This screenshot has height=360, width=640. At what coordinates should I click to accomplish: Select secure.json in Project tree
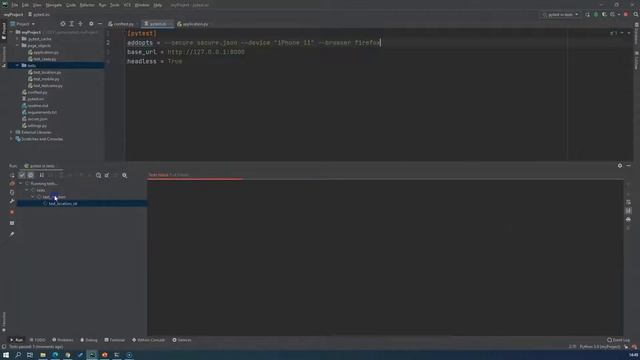coord(35,119)
